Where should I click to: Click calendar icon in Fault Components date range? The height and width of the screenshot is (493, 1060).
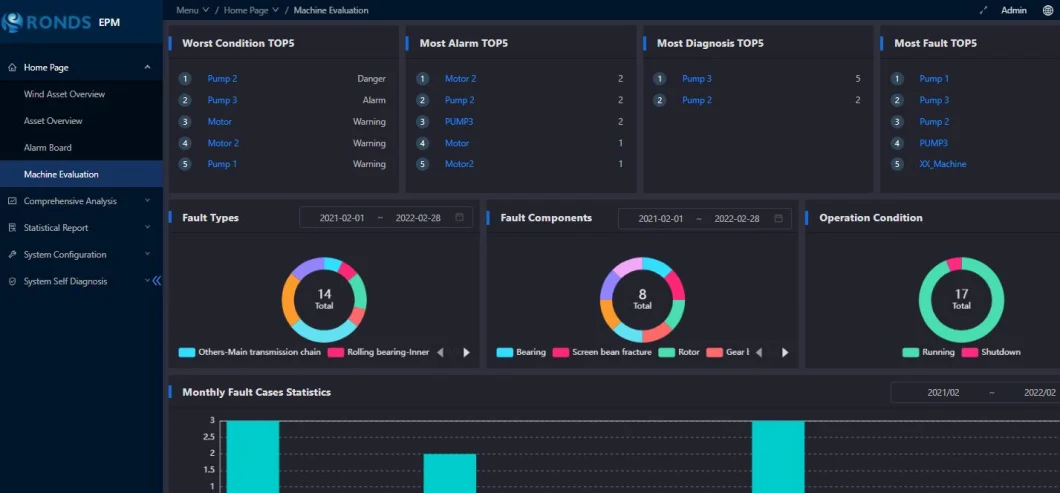click(778, 218)
